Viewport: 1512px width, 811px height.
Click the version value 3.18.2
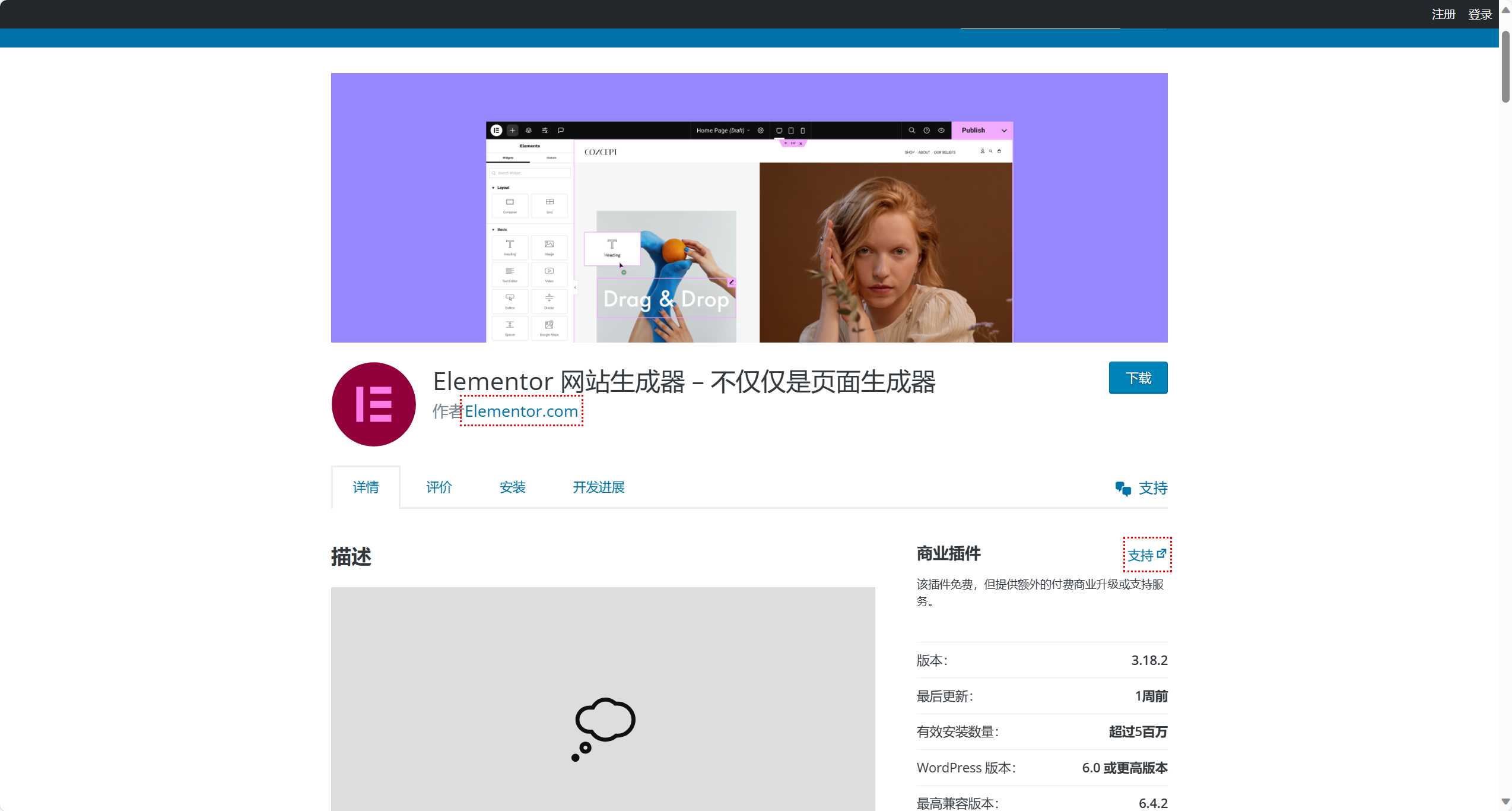(x=1149, y=660)
